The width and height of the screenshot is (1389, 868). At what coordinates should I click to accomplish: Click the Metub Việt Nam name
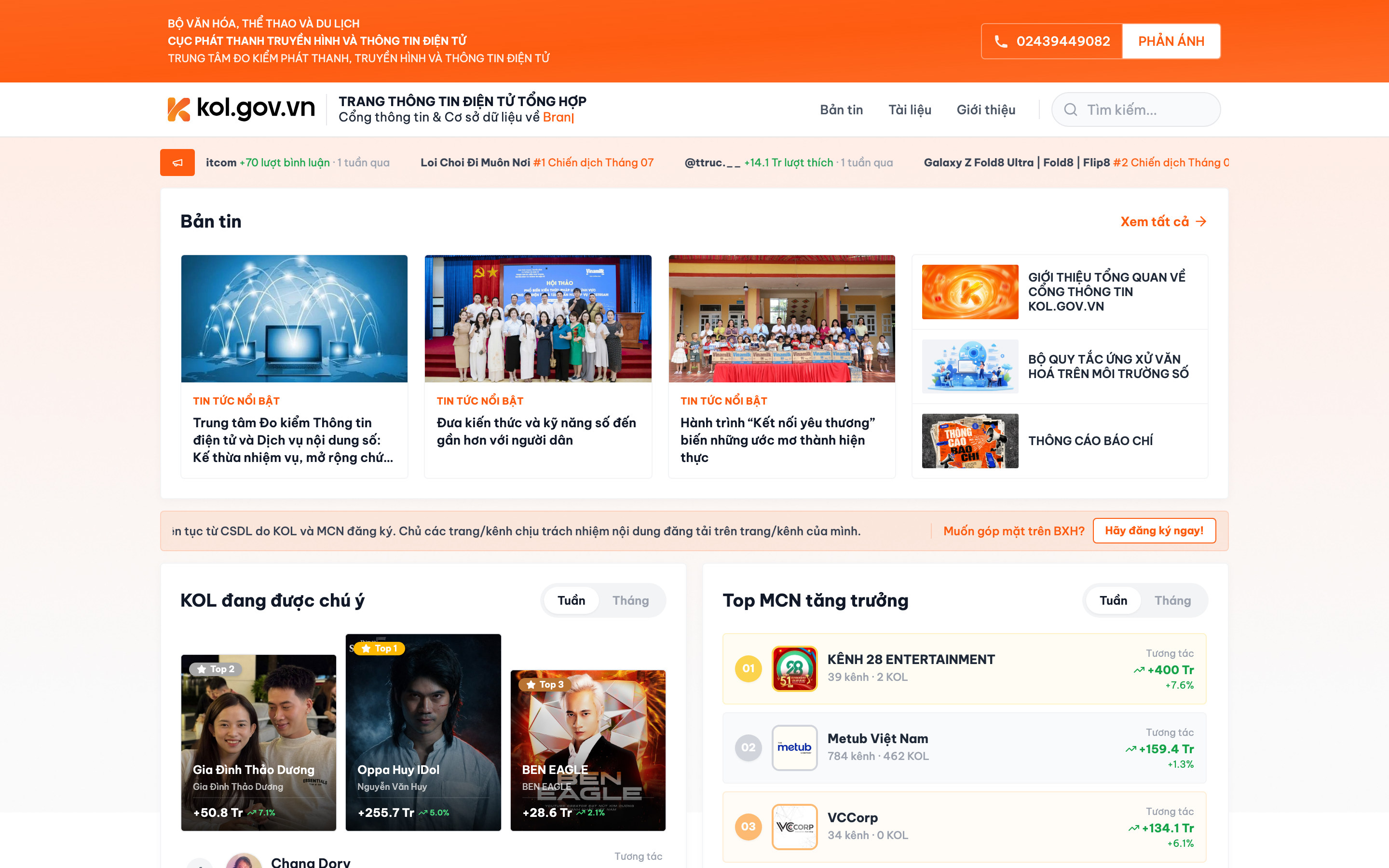pyautogui.click(x=878, y=739)
